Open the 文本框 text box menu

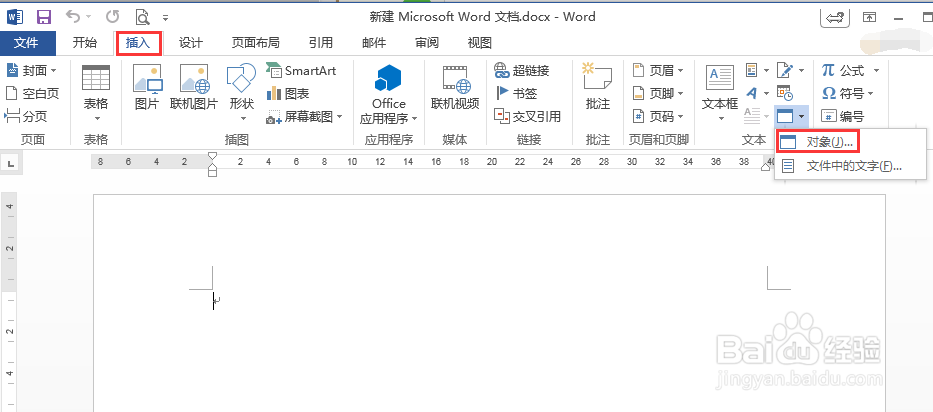tap(720, 93)
